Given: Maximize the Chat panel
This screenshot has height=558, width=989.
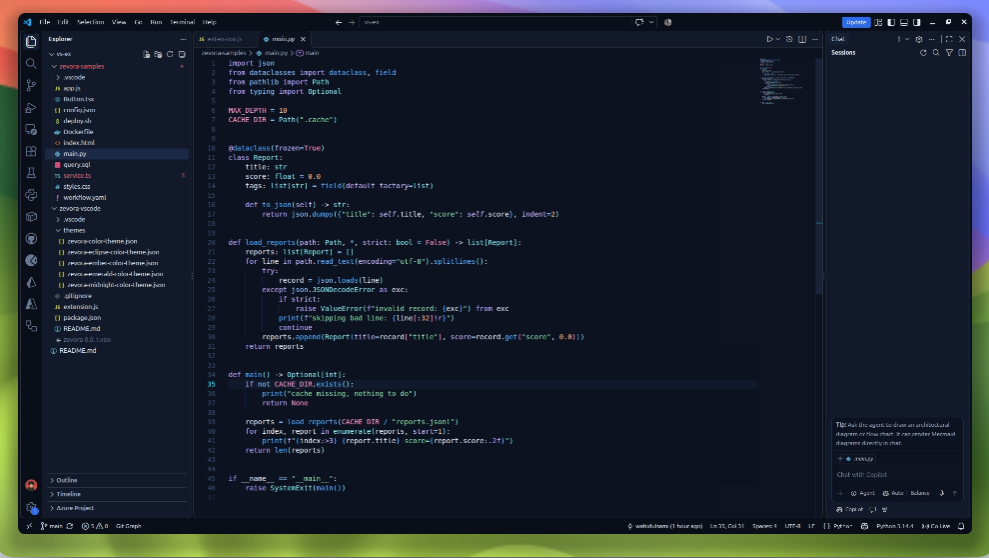Looking at the screenshot, I should tap(949, 39).
